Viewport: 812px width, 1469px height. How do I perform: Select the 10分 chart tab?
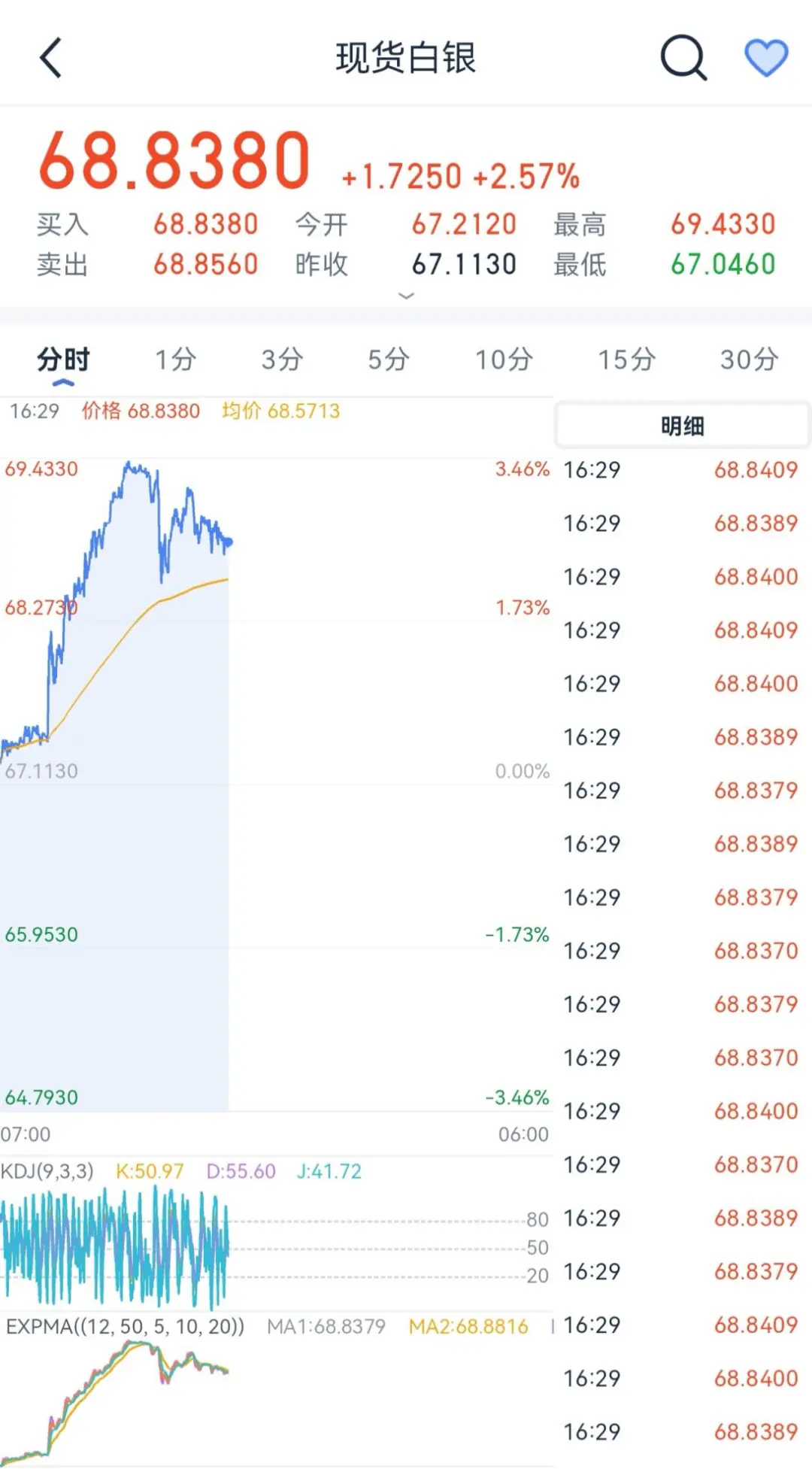click(x=504, y=360)
